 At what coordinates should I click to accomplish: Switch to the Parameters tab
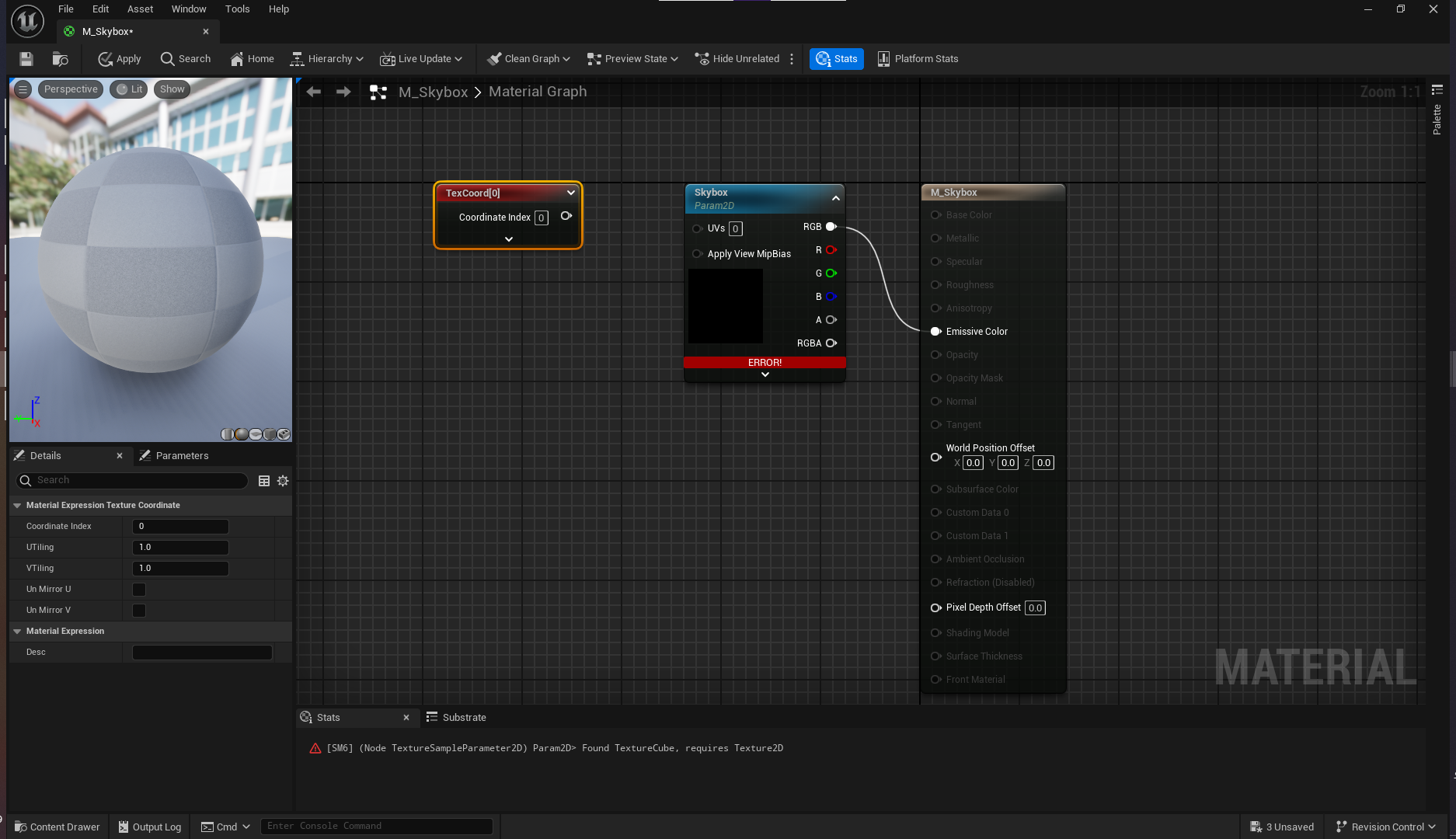[173, 456]
